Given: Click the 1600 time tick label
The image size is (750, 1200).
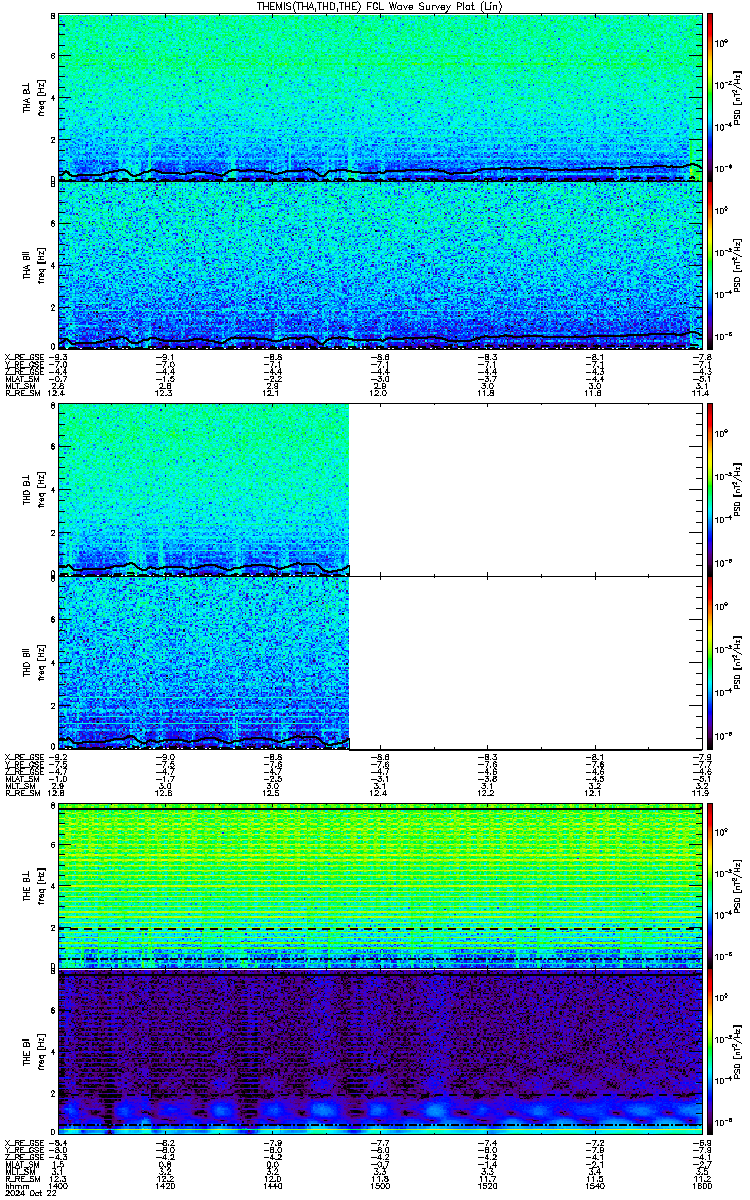Looking at the screenshot, I should point(703,1187).
